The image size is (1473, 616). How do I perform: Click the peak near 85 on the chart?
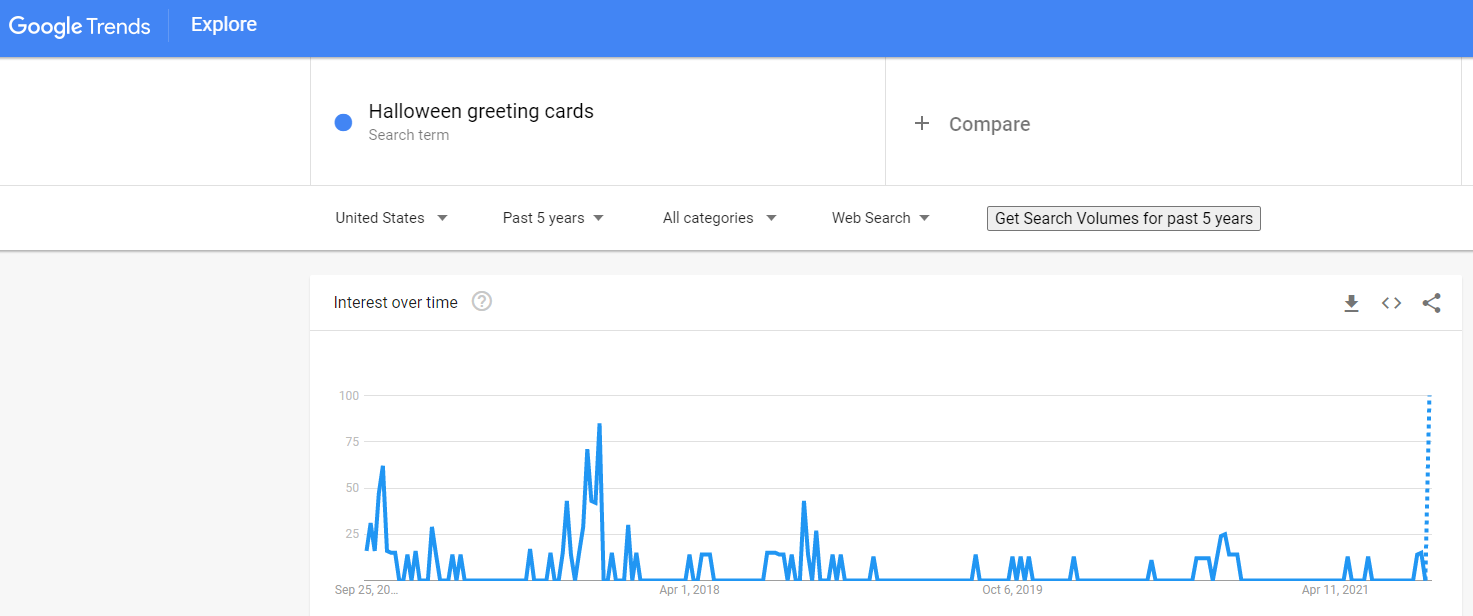click(599, 425)
